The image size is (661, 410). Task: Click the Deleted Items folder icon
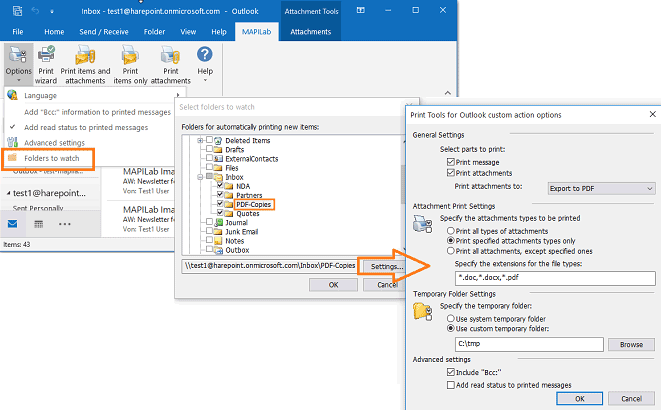coord(218,140)
